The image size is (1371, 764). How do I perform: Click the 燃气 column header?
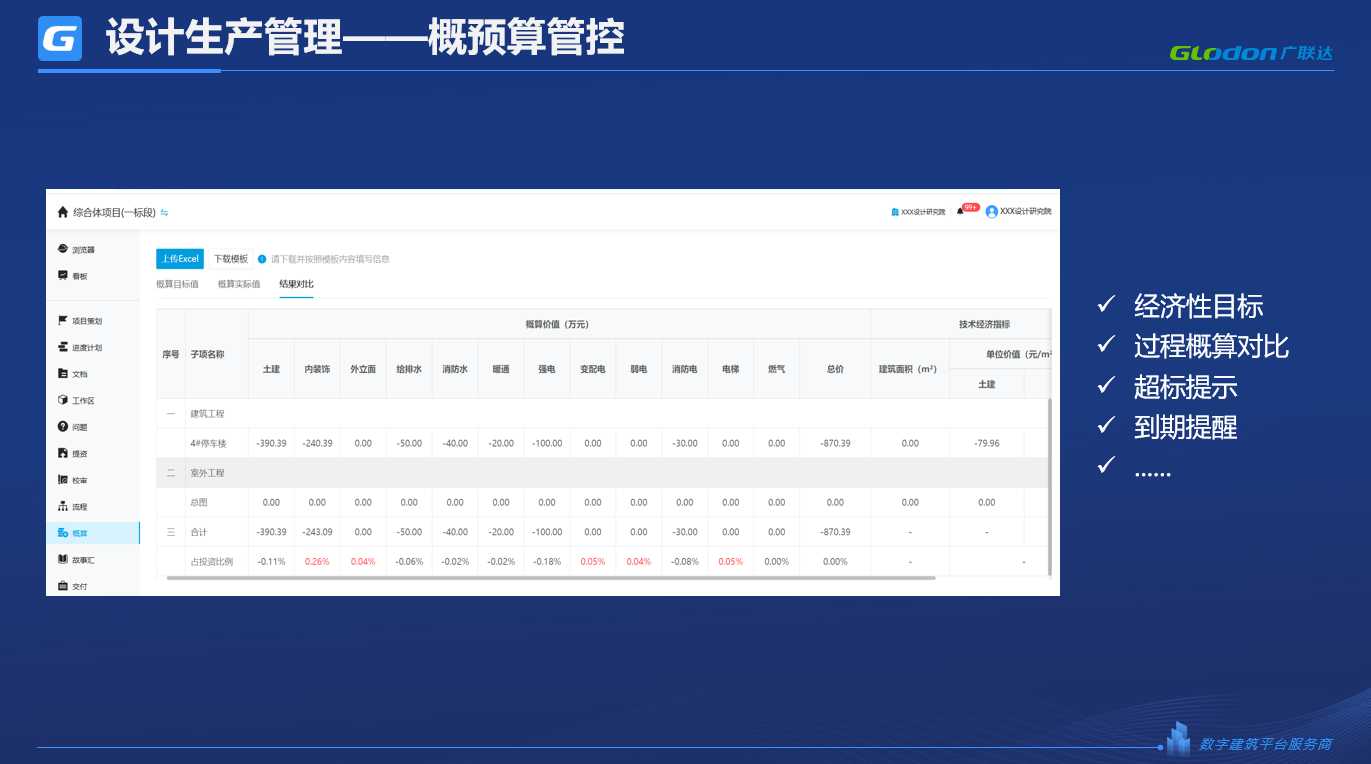(x=777, y=369)
